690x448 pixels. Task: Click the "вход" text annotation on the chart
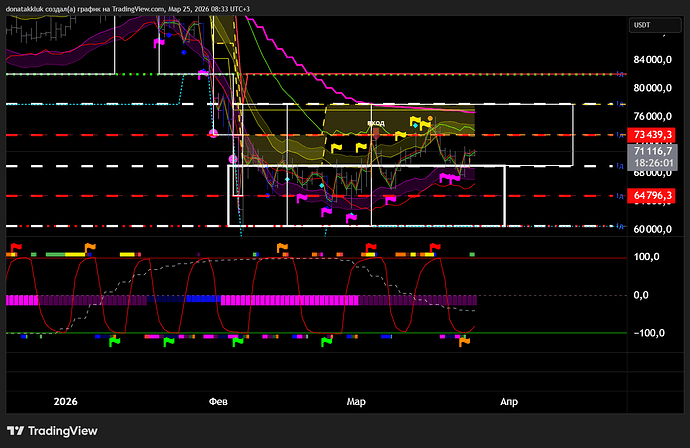coord(376,123)
